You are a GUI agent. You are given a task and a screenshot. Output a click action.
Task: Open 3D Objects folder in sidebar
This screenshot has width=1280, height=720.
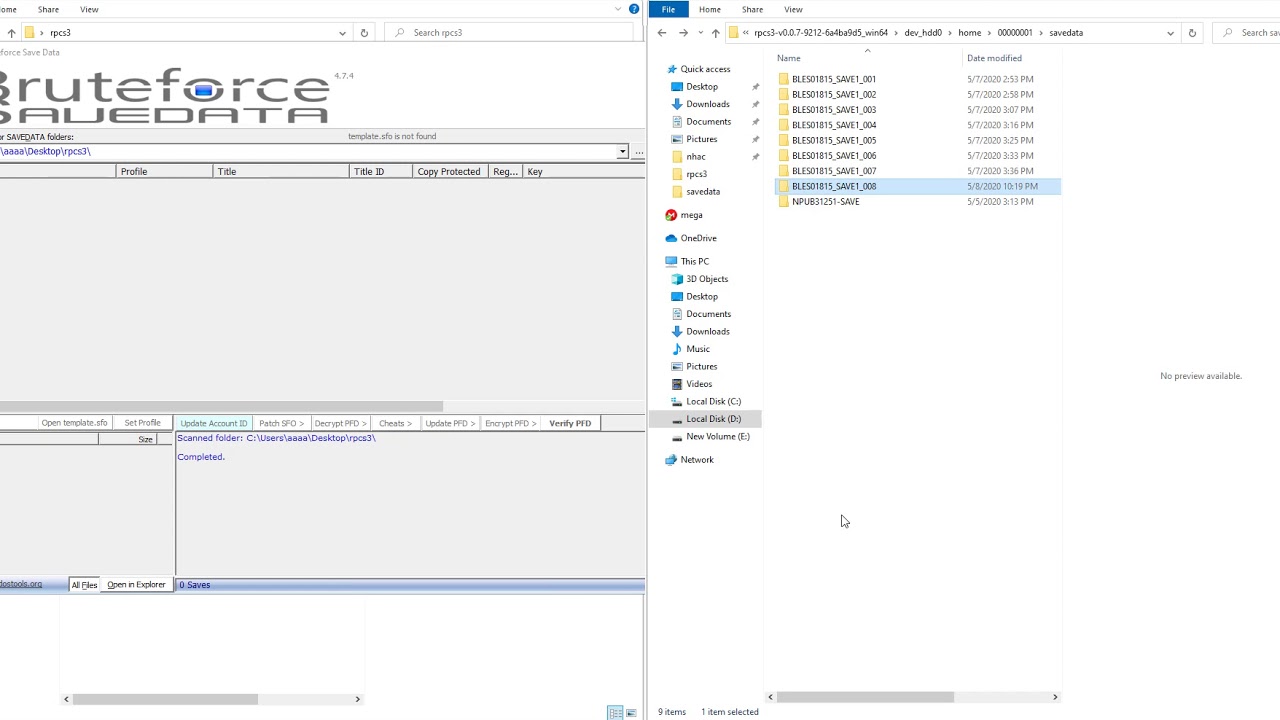coord(707,279)
